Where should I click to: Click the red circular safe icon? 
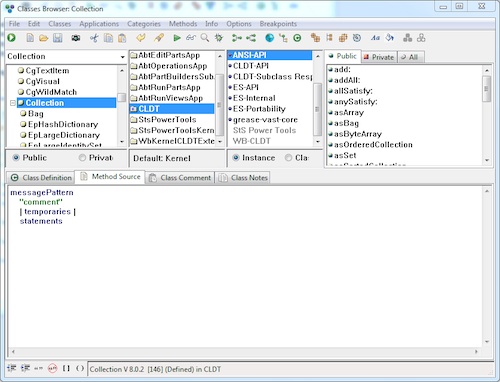click(x=52, y=368)
